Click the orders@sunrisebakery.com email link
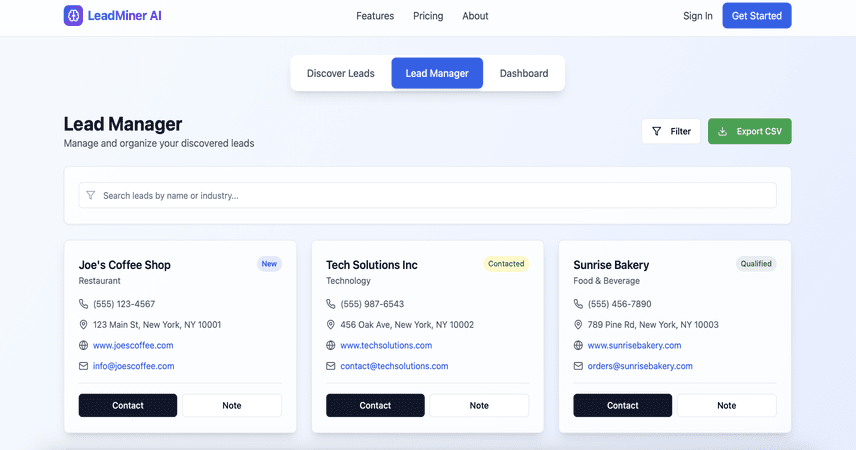 pos(640,366)
